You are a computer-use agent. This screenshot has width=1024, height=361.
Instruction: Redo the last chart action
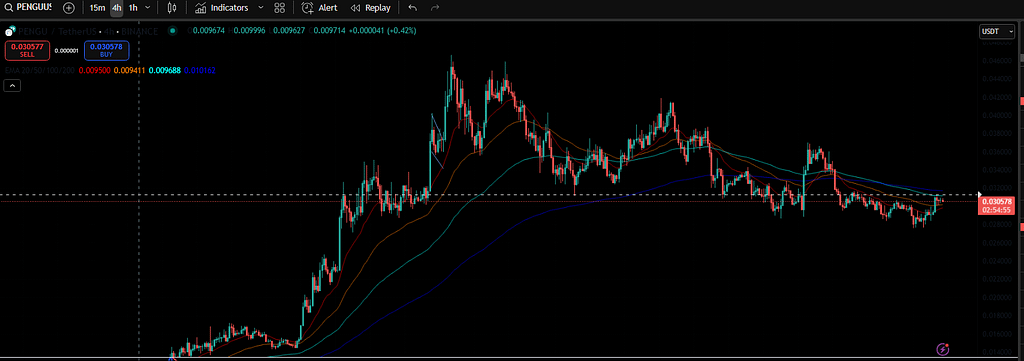pos(435,8)
